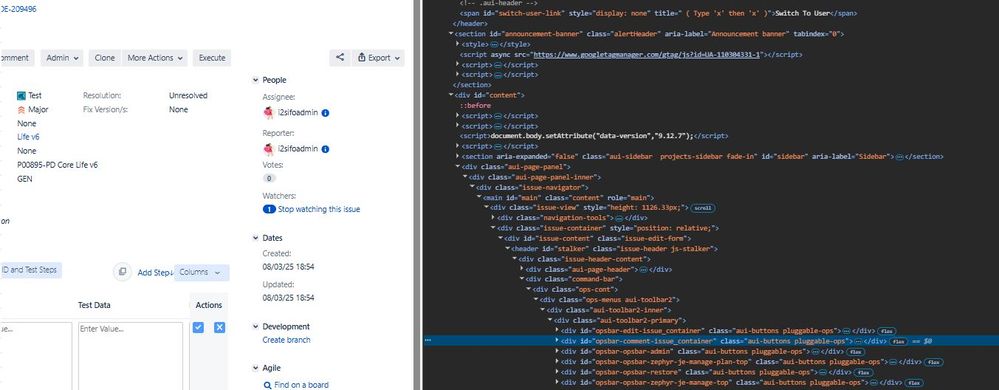Click the blue checkmark save step action
This screenshot has height=390, width=999.
198,328
